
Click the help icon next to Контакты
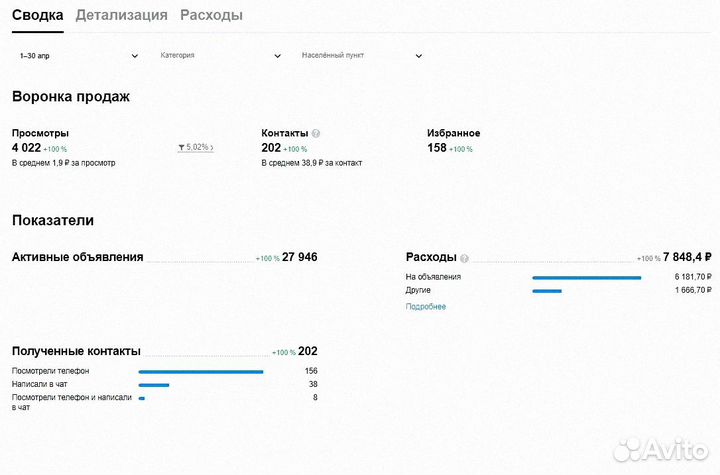[316, 133]
